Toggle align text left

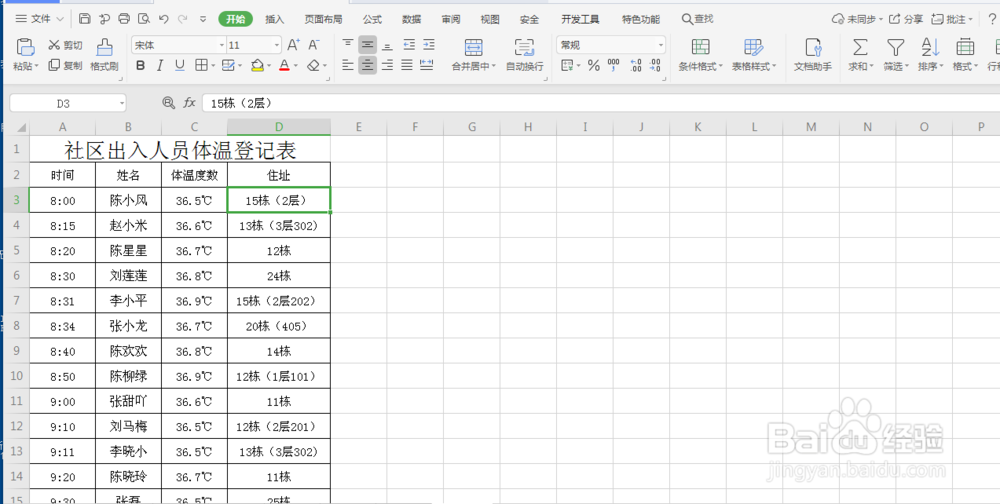348,65
